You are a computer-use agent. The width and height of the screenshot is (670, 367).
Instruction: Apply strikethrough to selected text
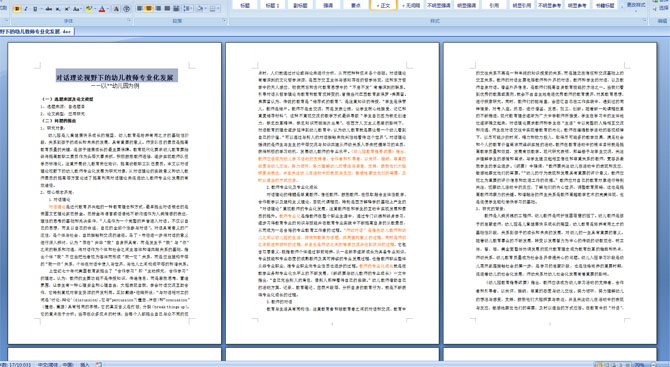pos(49,9)
